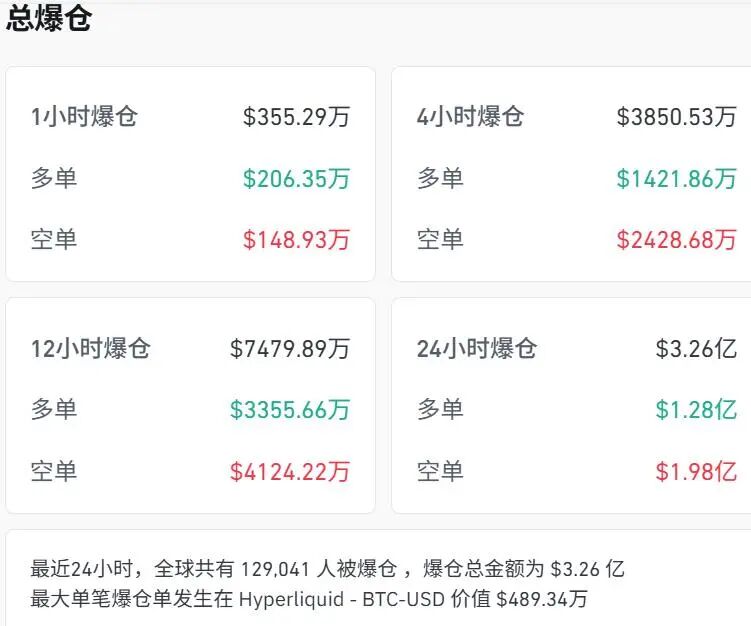Click the 24-hour total $3.26亿 in card
The height and width of the screenshot is (626, 751).
[696, 348]
